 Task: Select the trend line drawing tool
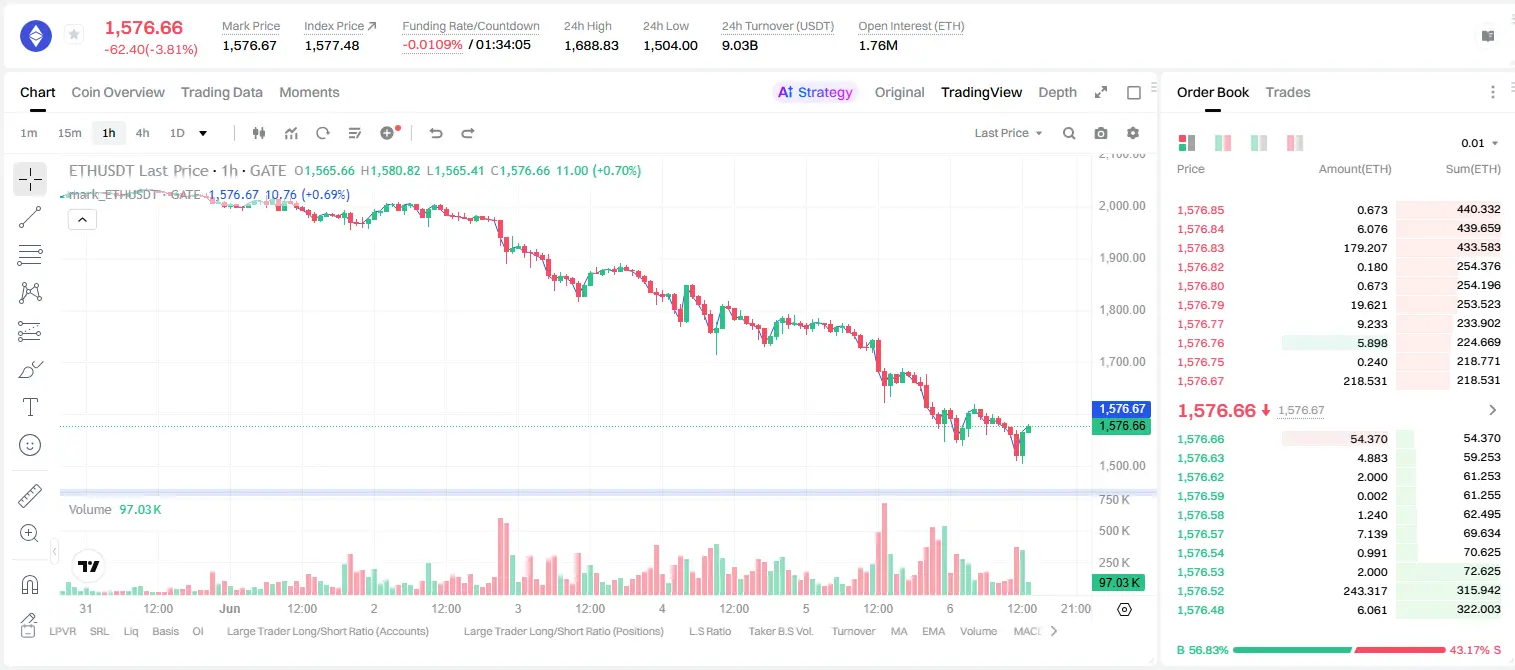point(30,217)
